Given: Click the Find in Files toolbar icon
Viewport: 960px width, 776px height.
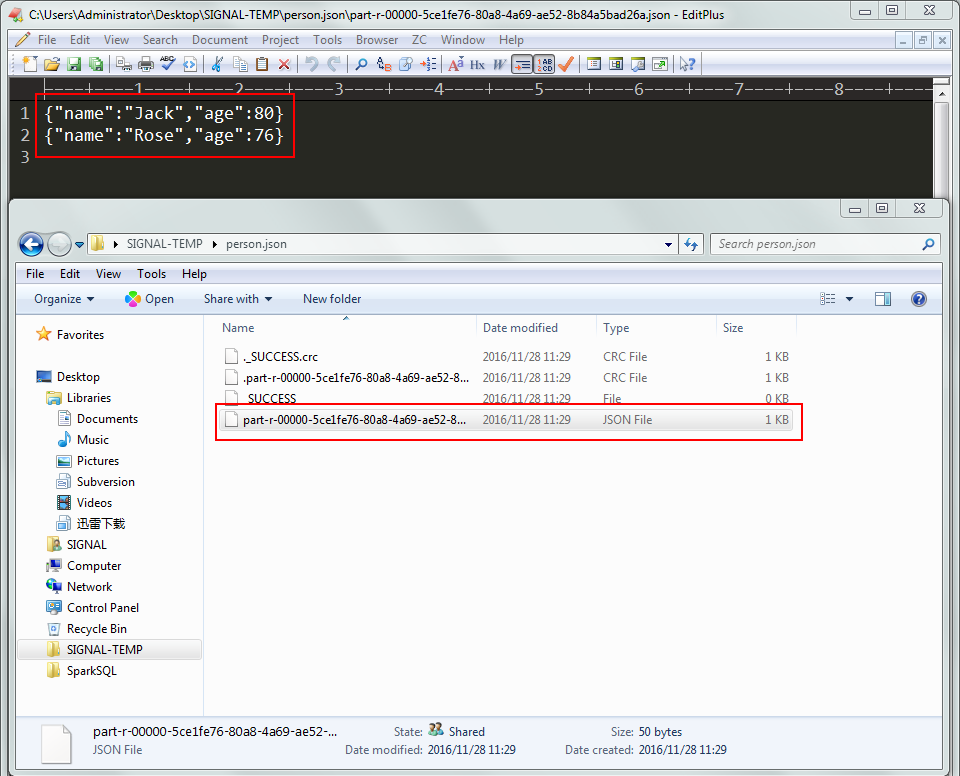Looking at the screenshot, I should click(x=406, y=64).
